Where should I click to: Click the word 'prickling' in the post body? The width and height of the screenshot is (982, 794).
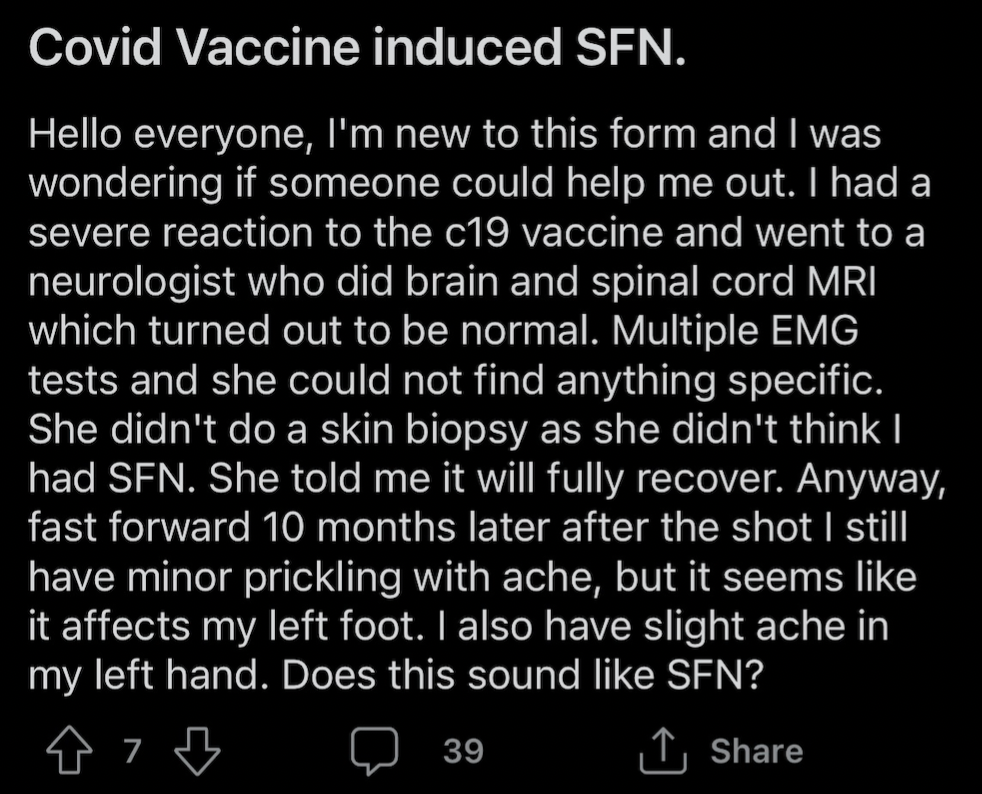322,577
